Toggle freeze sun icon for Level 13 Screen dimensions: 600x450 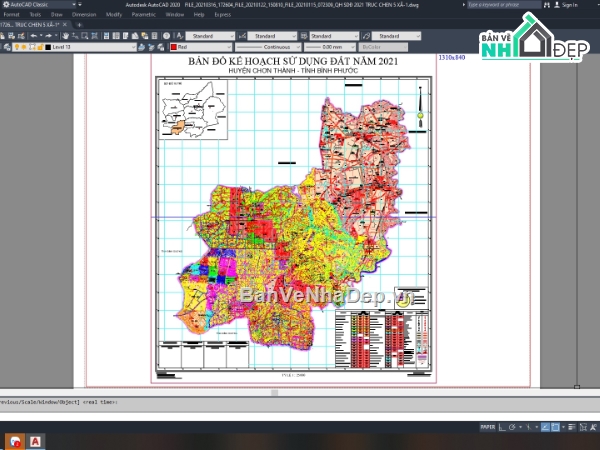[23, 47]
